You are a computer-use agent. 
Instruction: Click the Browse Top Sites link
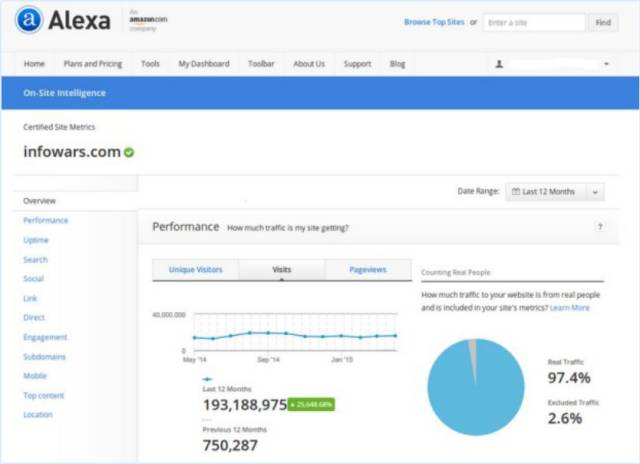tap(434, 22)
